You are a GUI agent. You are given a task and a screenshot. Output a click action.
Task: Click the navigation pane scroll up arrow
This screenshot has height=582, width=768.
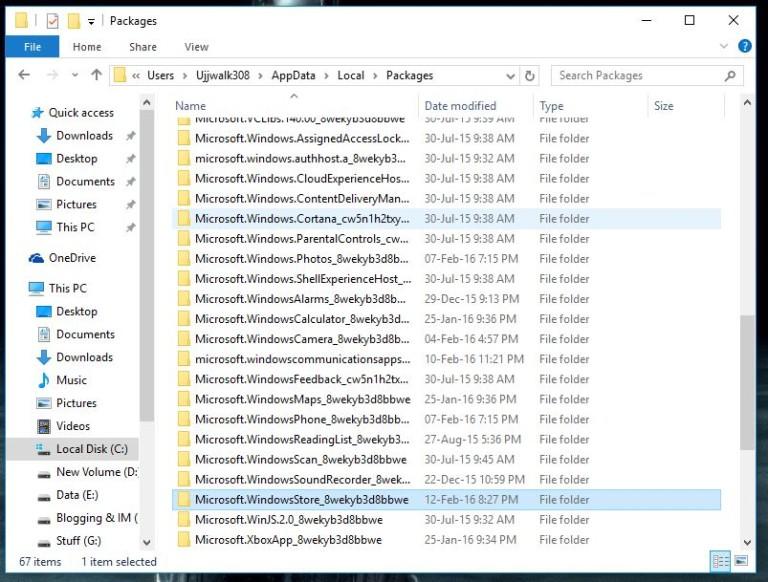(x=146, y=103)
